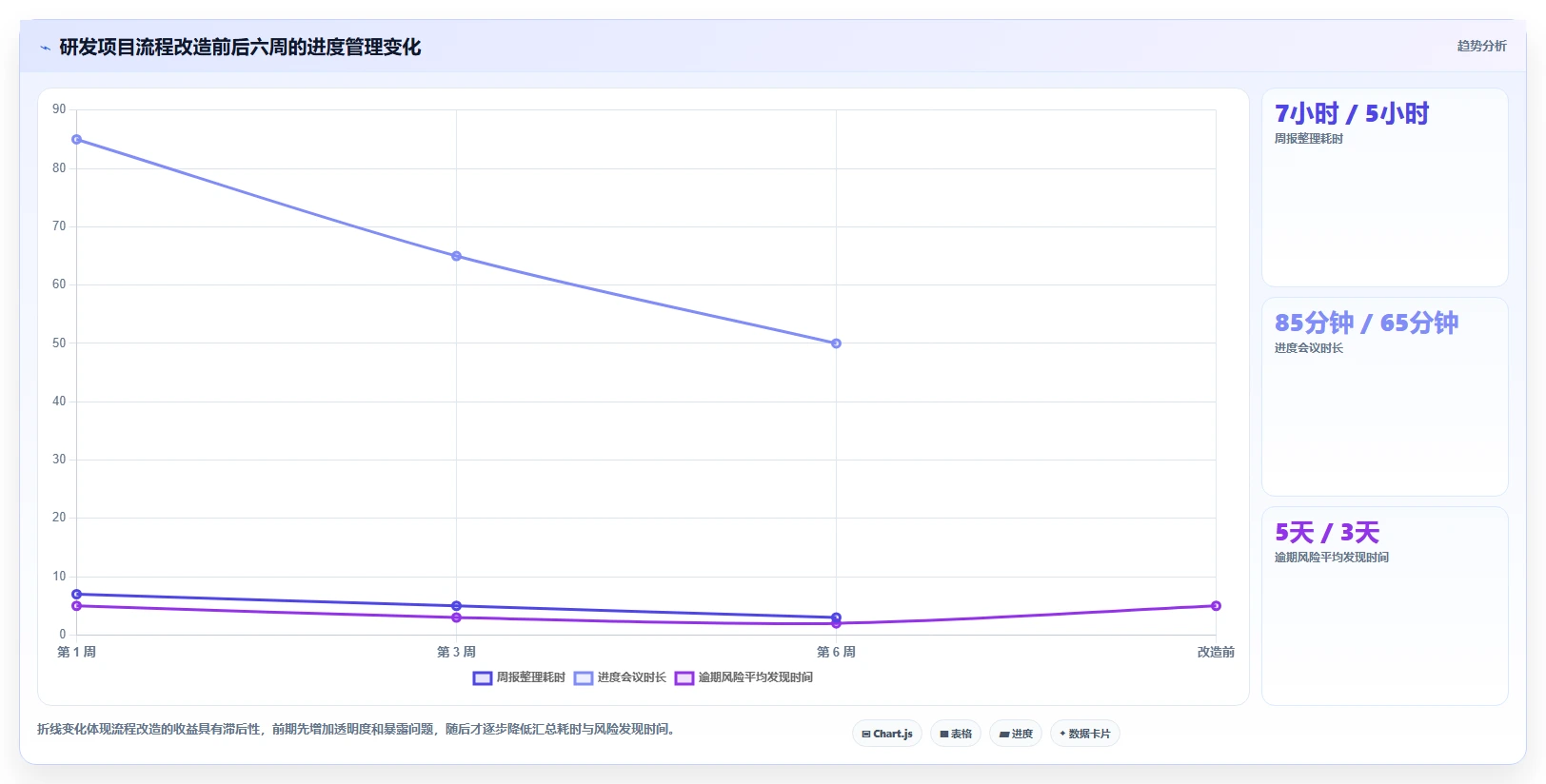This screenshot has width=1546, height=784.
Task: Toggle the 进度会议时长 legend swatch
Action: (584, 678)
